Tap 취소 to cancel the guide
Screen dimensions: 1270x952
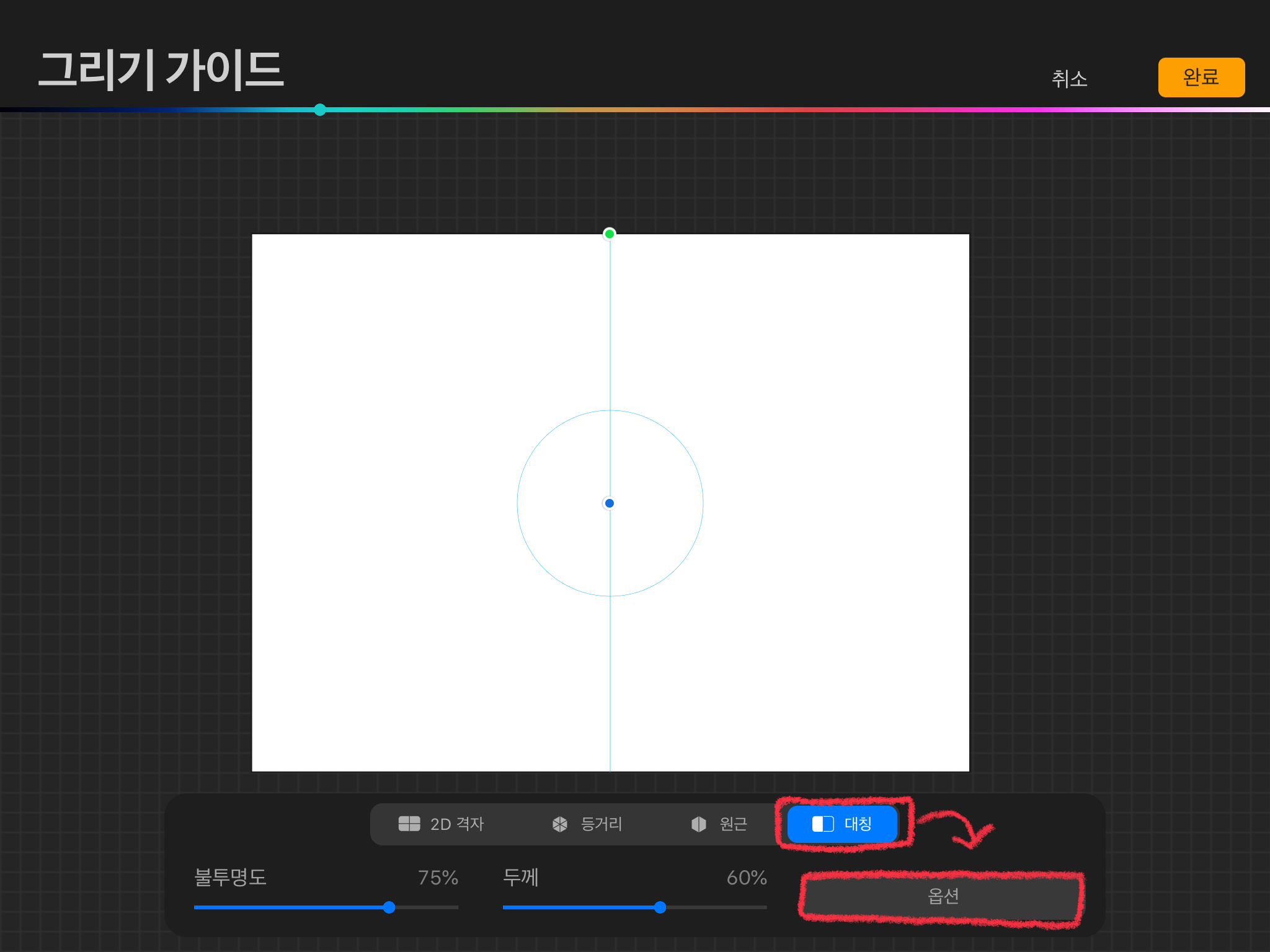1069,79
